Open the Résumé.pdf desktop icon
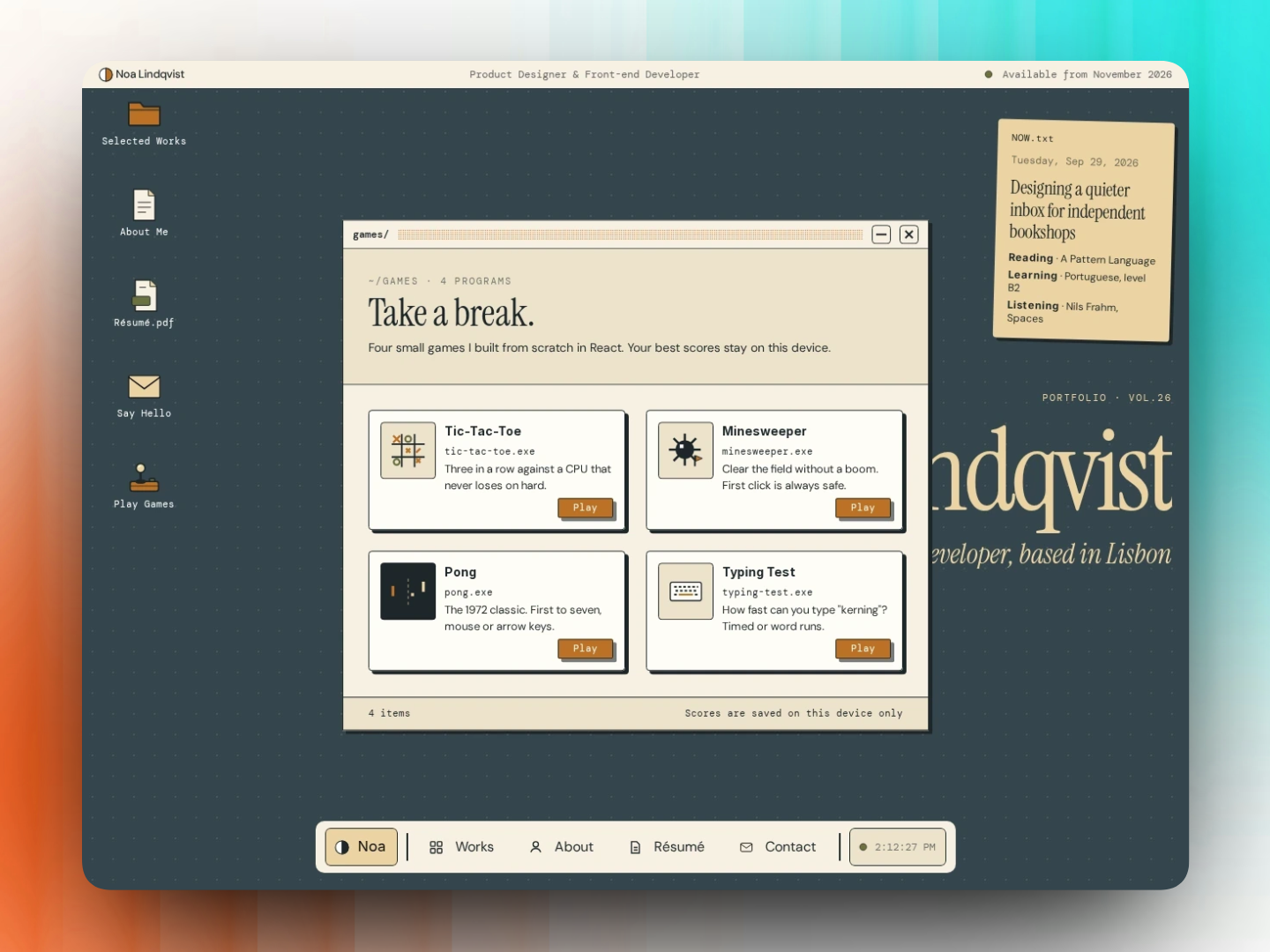Image resolution: width=1270 pixels, height=952 pixels. coord(144,295)
